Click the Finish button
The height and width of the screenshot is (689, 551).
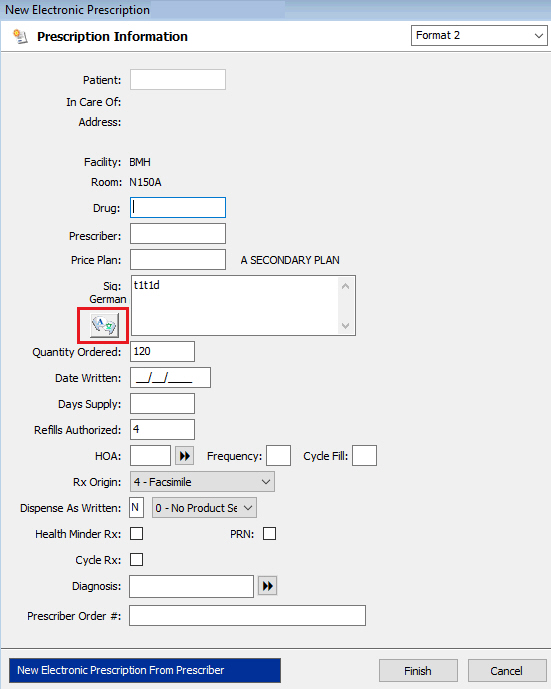point(418,671)
